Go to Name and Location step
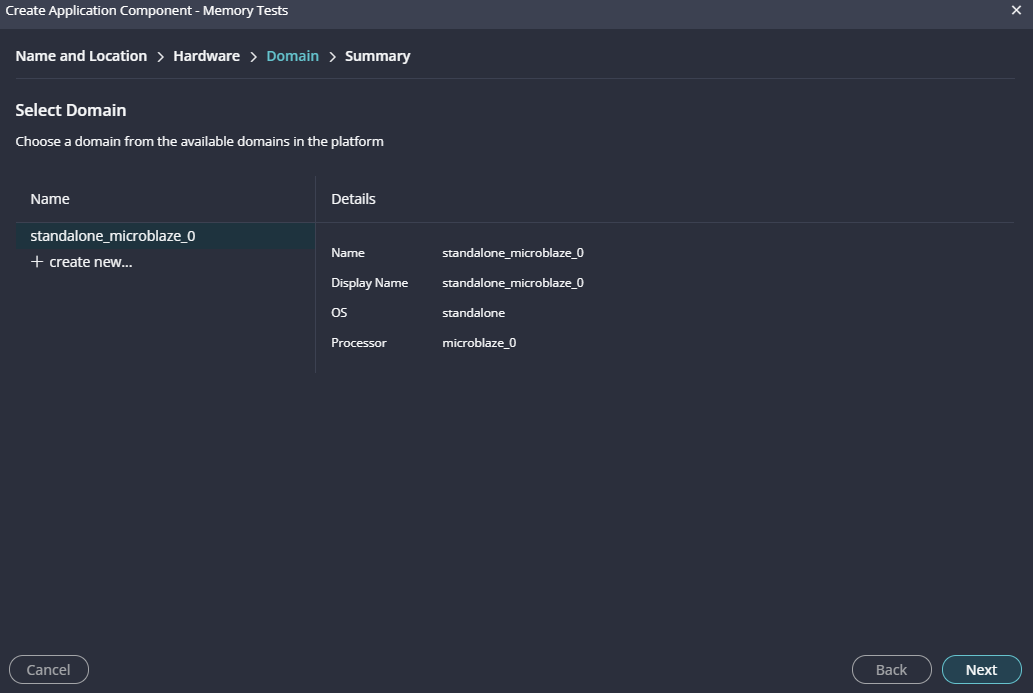This screenshot has width=1033, height=693. [x=81, y=56]
